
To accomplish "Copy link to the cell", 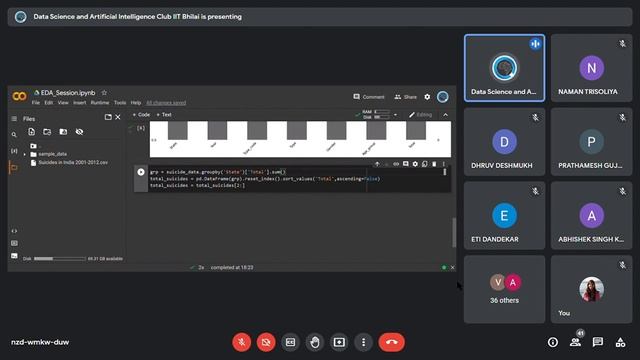I will pyautogui.click(x=396, y=164).
